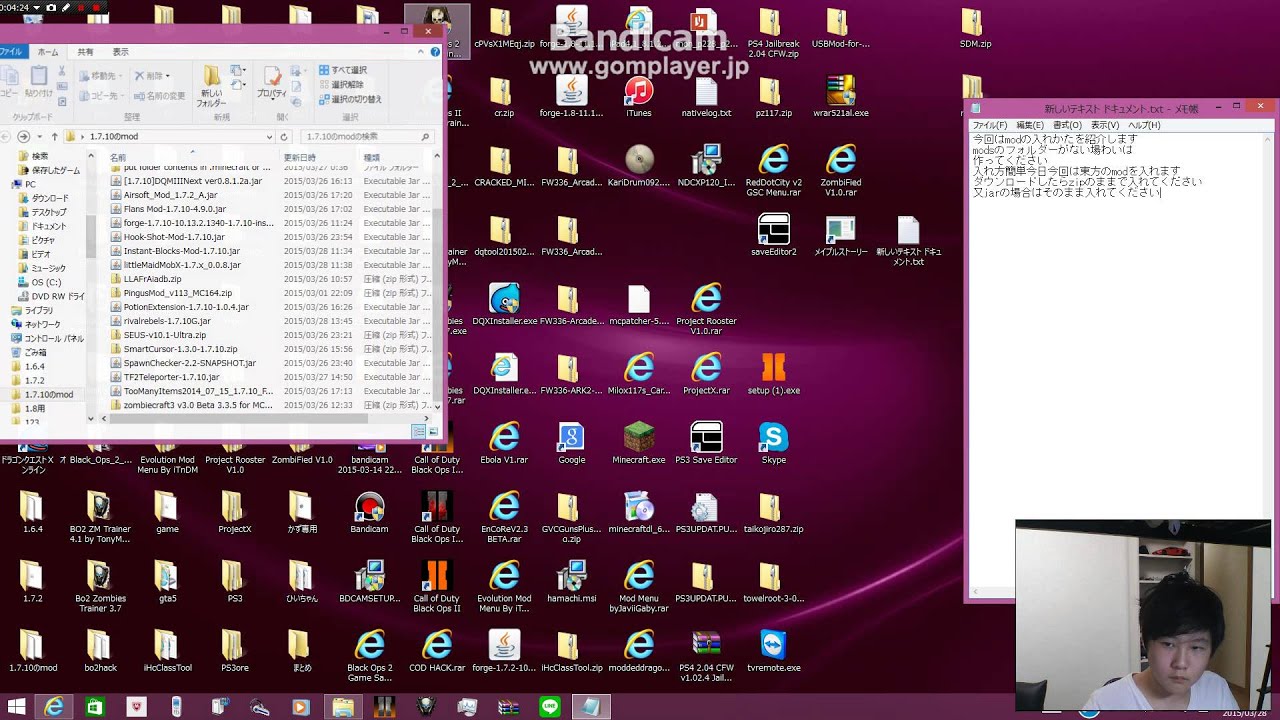Image resolution: width=1280 pixels, height=720 pixels.
Task: Expand address bar history dropdown
Action: point(269,136)
